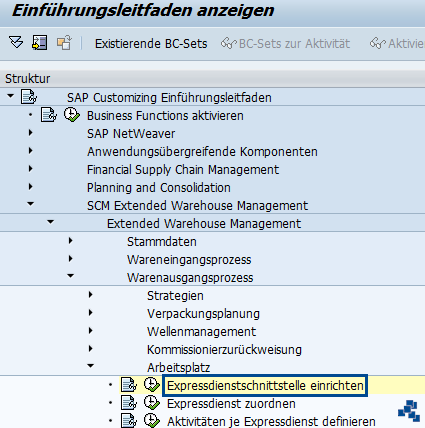Collapse the SCM Extended Warehouse Management node
Image resolution: width=425 pixels, height=428 pixels.
(31, 204)
